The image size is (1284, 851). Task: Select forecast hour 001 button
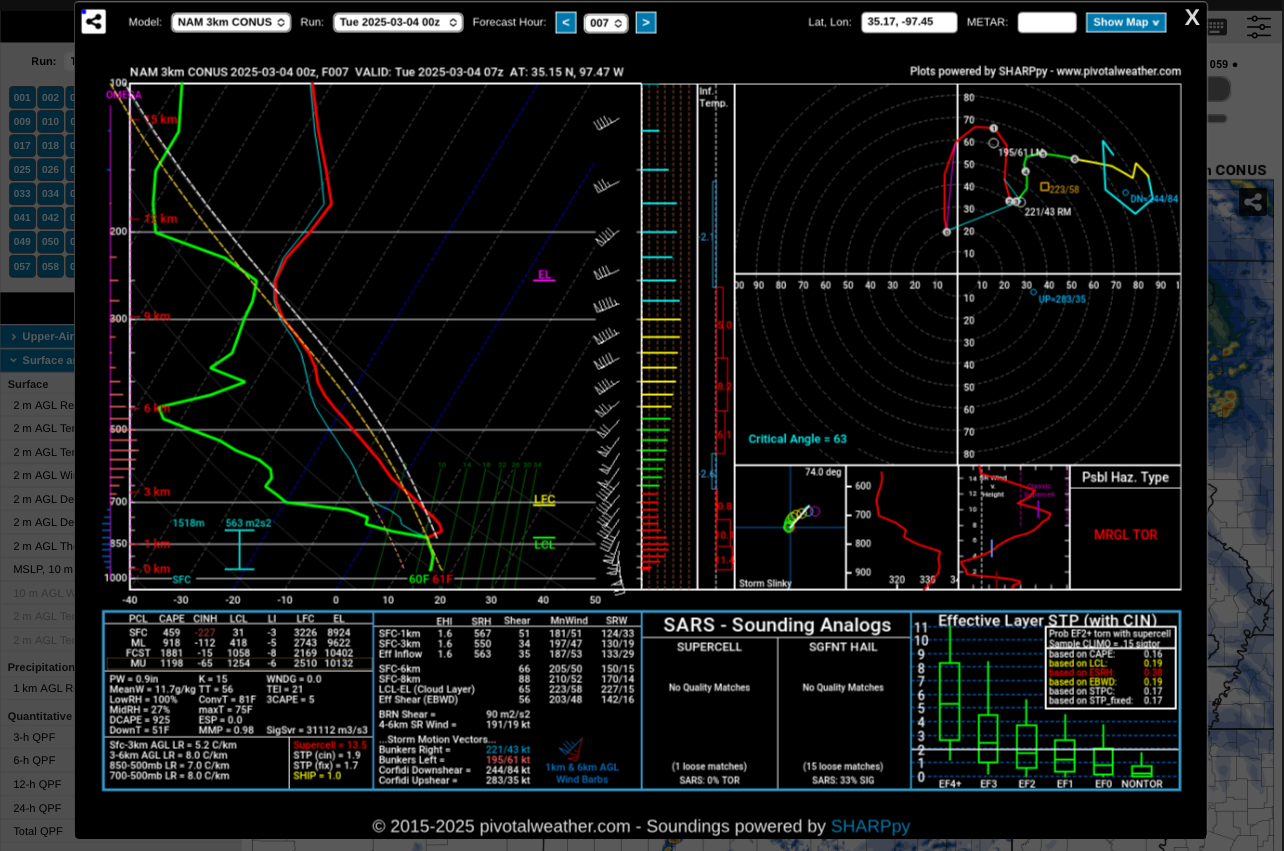(x=22, y=98)
